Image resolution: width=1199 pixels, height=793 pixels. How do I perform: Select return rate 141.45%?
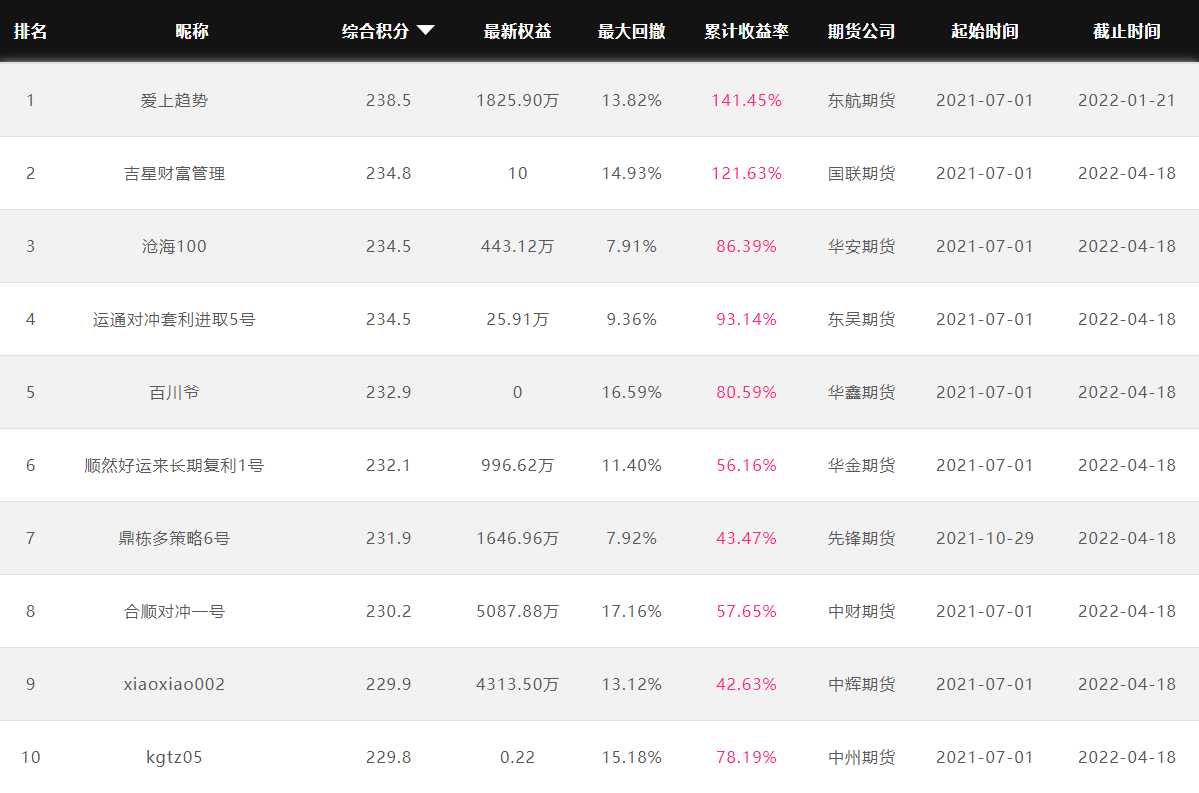[x=746, y=100]
